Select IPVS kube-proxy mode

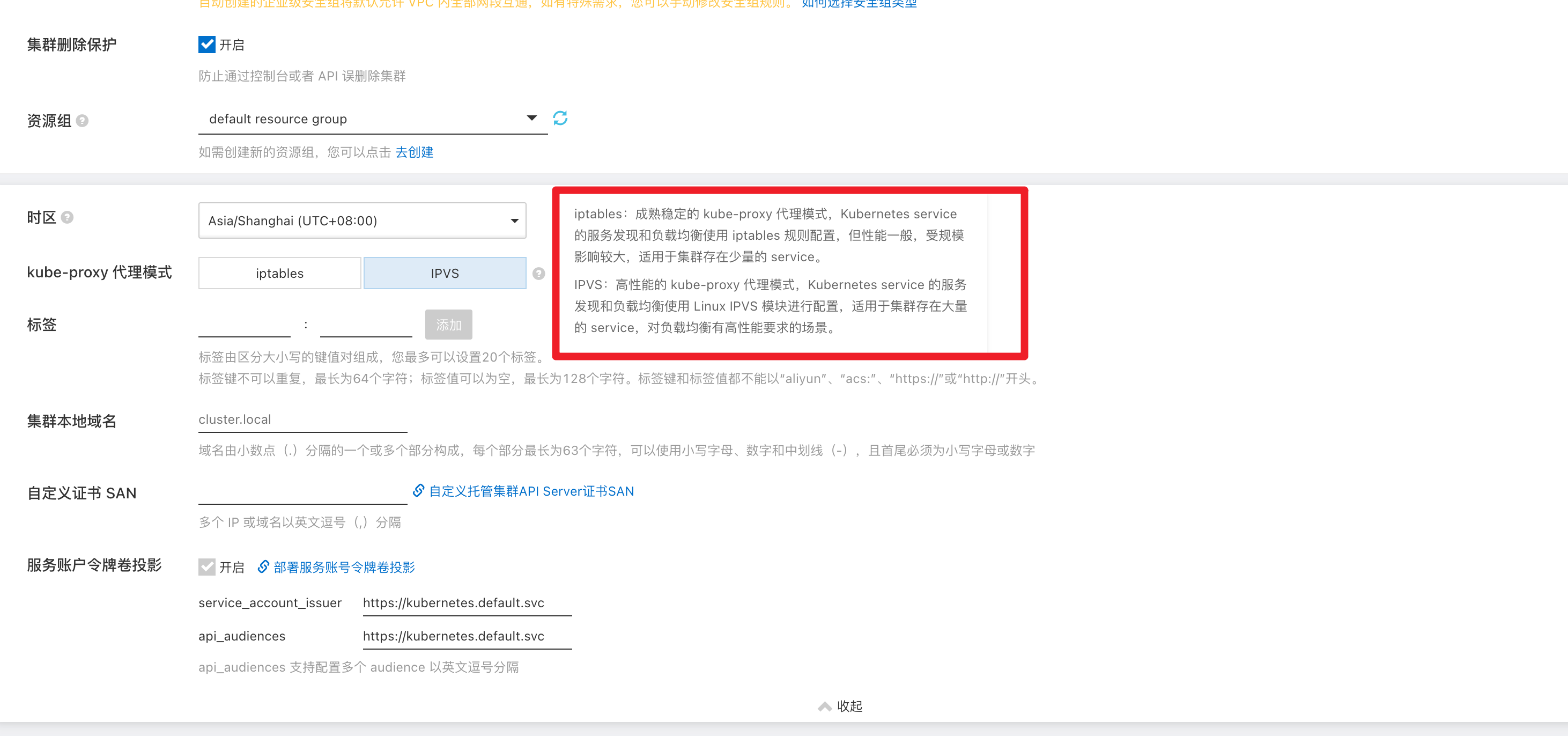click(x=445, y=274)
